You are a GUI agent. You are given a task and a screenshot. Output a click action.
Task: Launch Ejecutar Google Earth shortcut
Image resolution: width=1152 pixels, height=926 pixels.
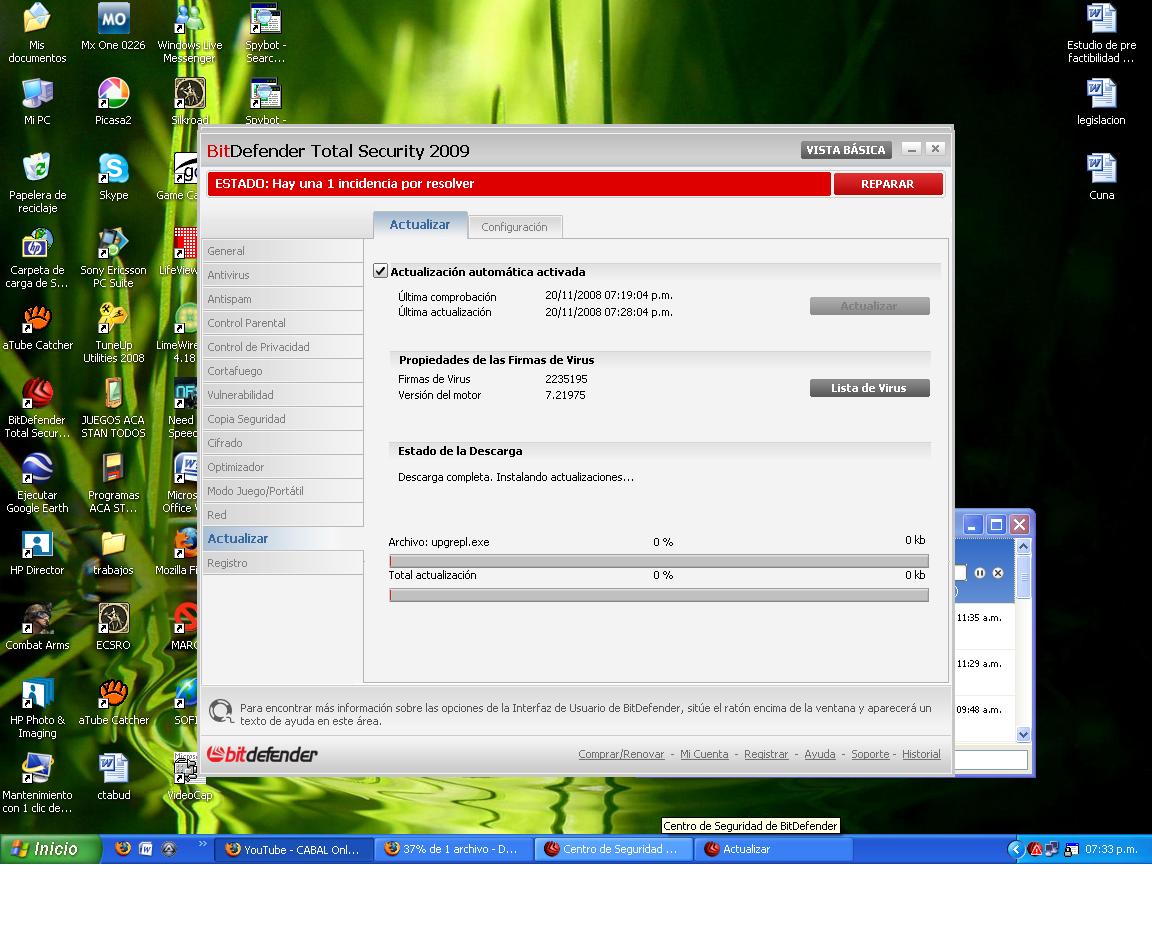click(37, 484)
